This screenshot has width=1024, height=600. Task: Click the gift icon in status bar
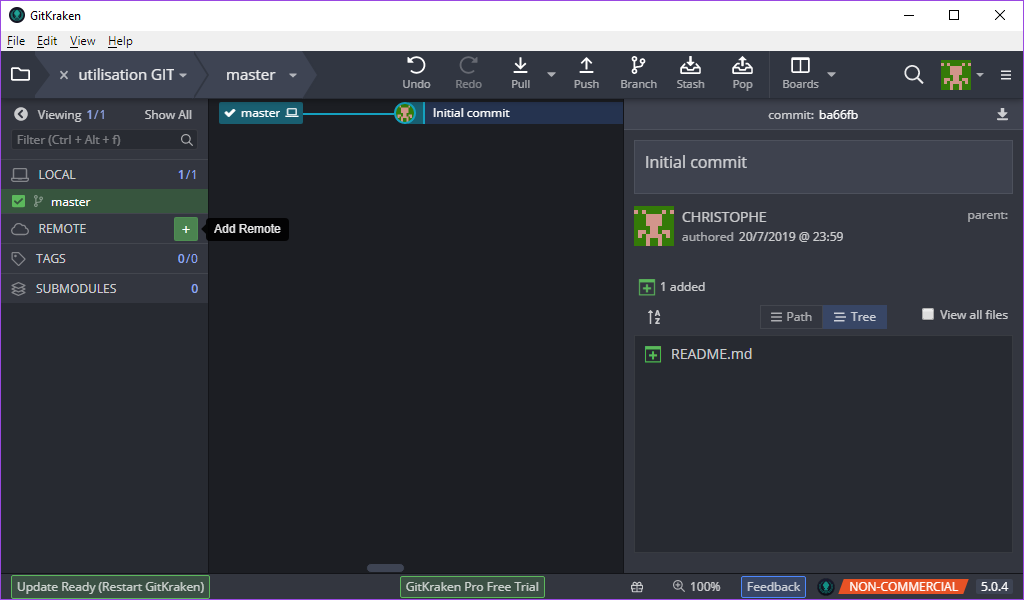[637, 587]
